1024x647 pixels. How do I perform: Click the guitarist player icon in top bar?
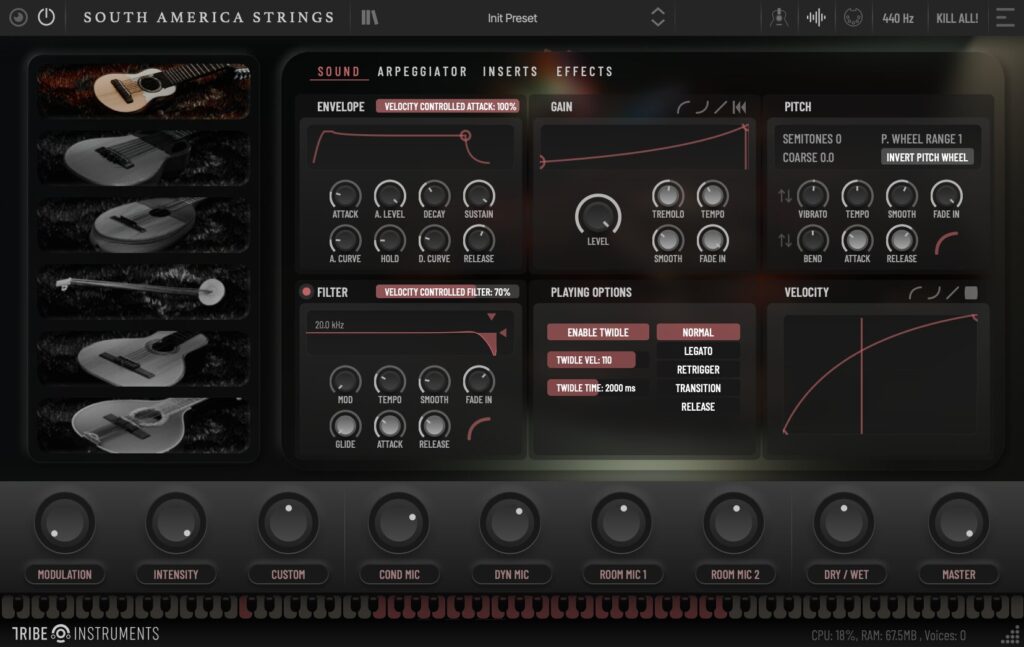778,18
